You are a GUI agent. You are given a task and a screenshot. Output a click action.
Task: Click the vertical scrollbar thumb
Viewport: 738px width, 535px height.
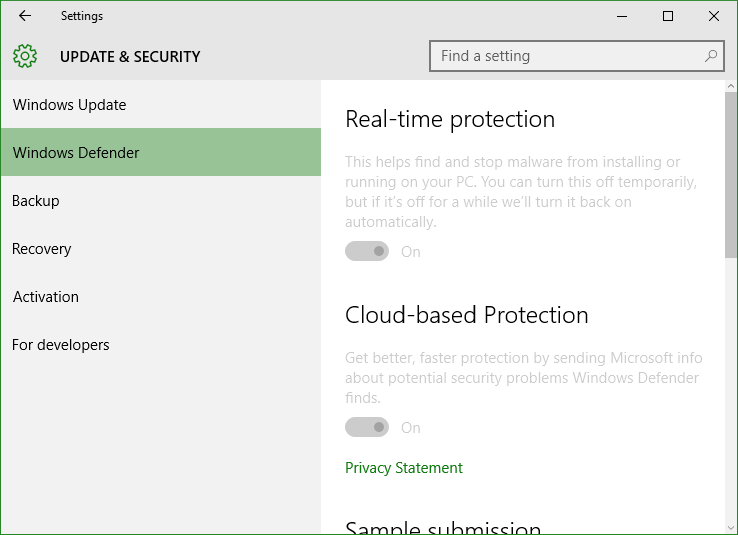coord(731,175)
